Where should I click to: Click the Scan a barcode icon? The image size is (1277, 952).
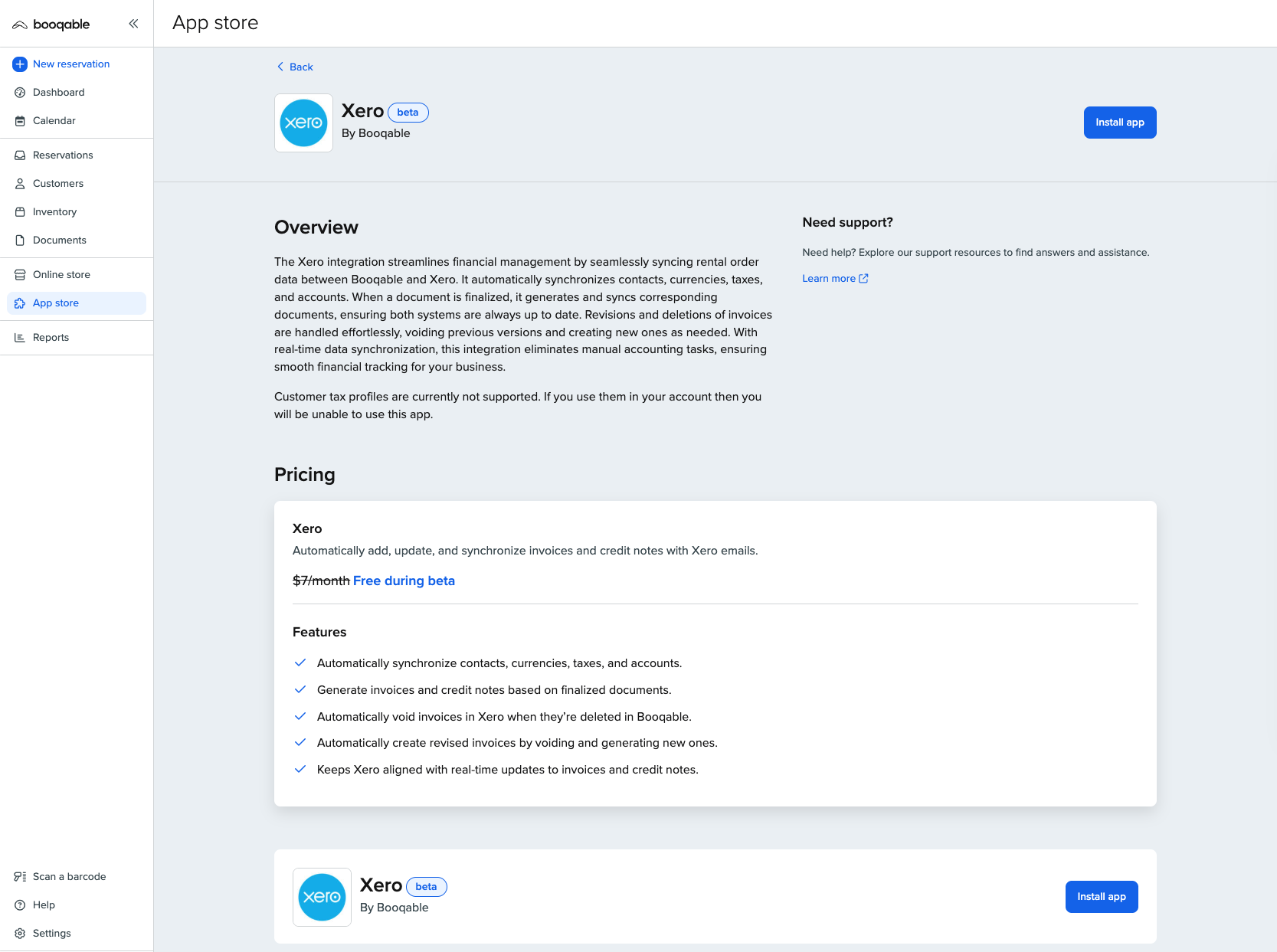tap(20, 877)
